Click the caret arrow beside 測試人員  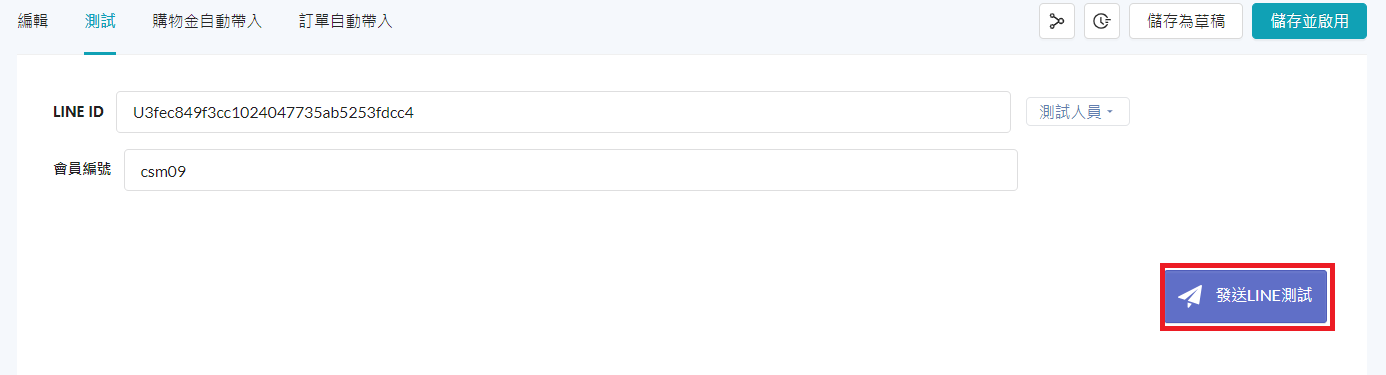1110,113
